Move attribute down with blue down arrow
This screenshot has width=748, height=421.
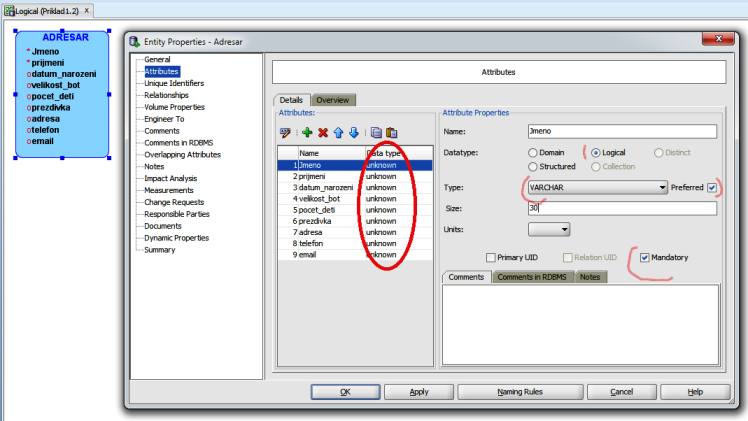353,132
